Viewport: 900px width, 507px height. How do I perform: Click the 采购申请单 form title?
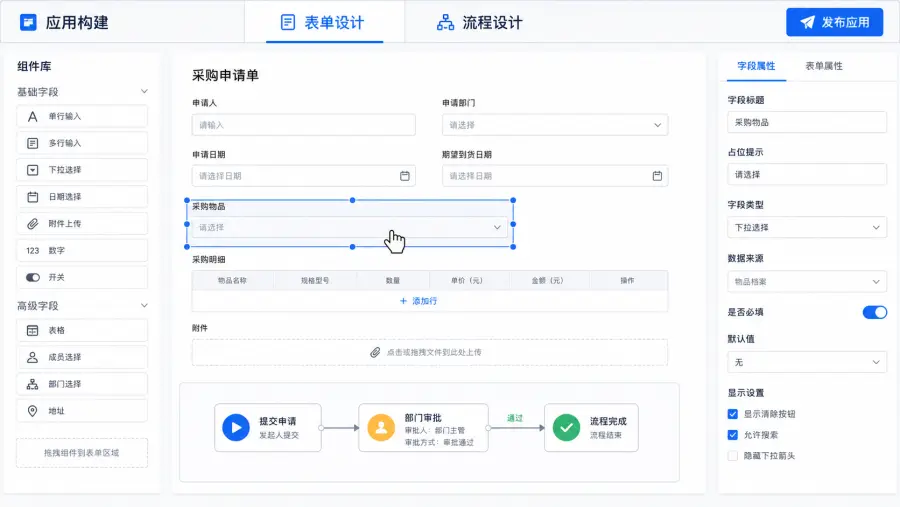pos(225,75)
